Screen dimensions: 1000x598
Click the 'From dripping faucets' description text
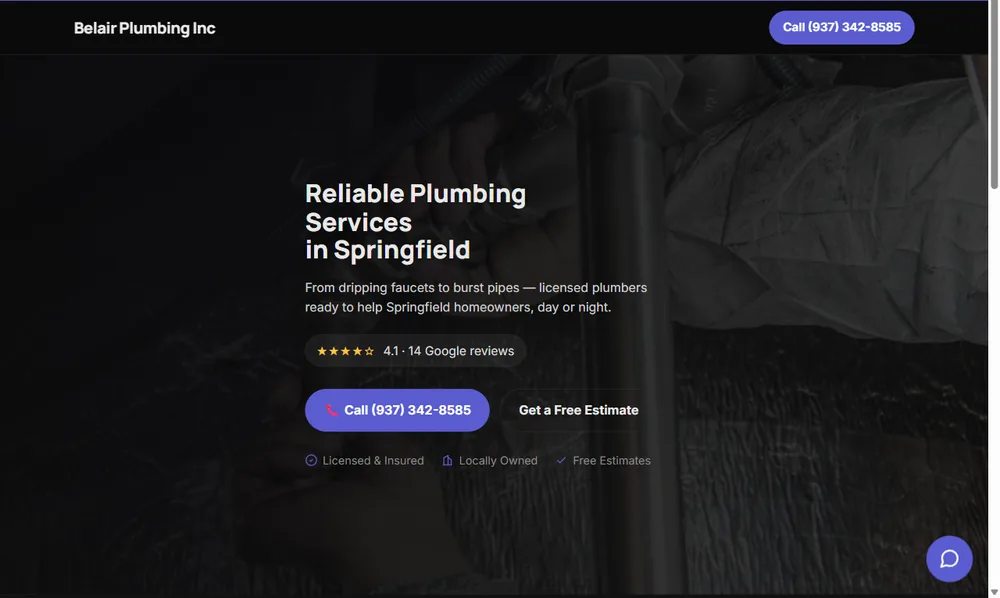(476, 298)
